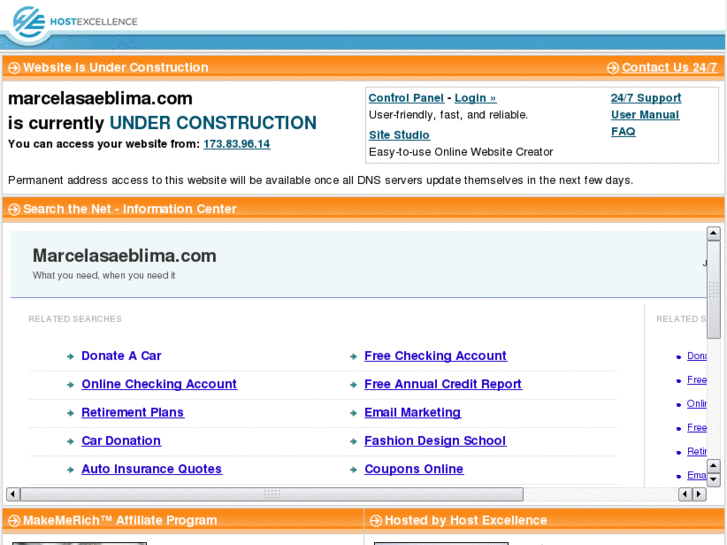Open the 24/7 Support link
The height and width of the screenshot is (545, 727).
[646, 98]
